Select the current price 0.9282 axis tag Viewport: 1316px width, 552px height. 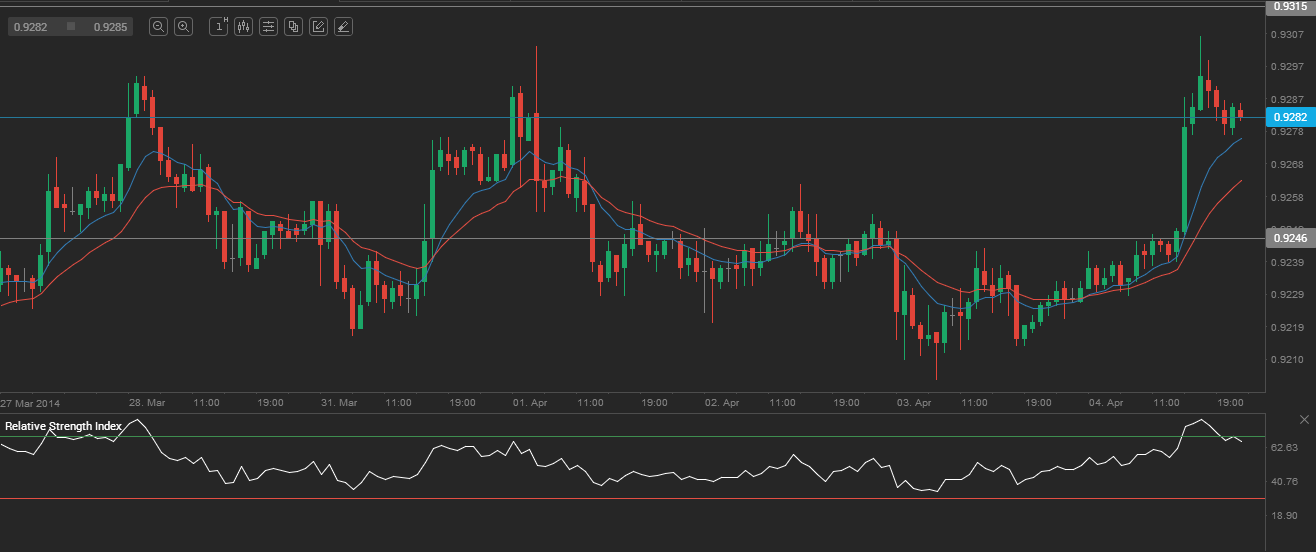coord(1290,117)
